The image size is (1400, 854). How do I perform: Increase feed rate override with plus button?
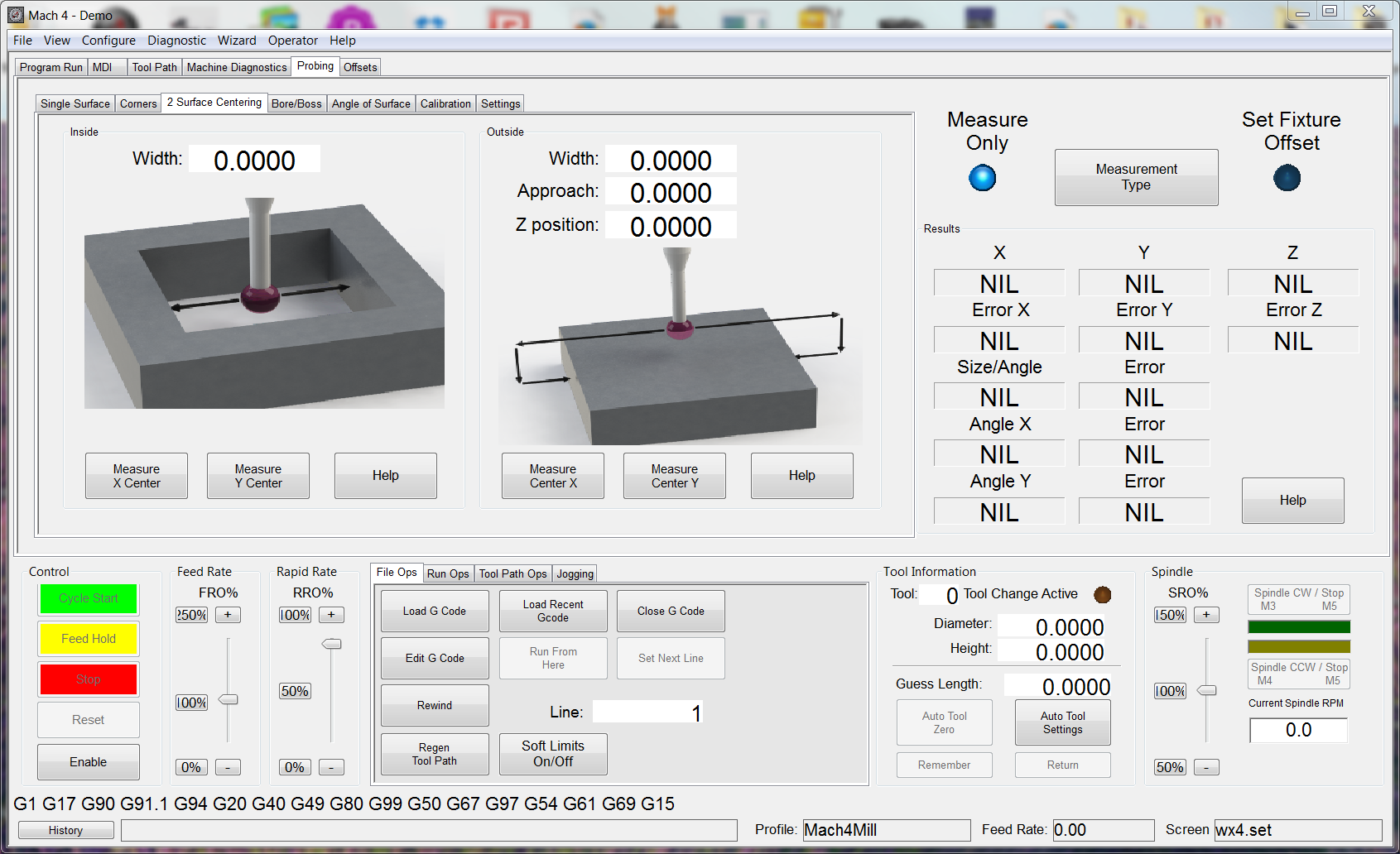pos(228,615)
